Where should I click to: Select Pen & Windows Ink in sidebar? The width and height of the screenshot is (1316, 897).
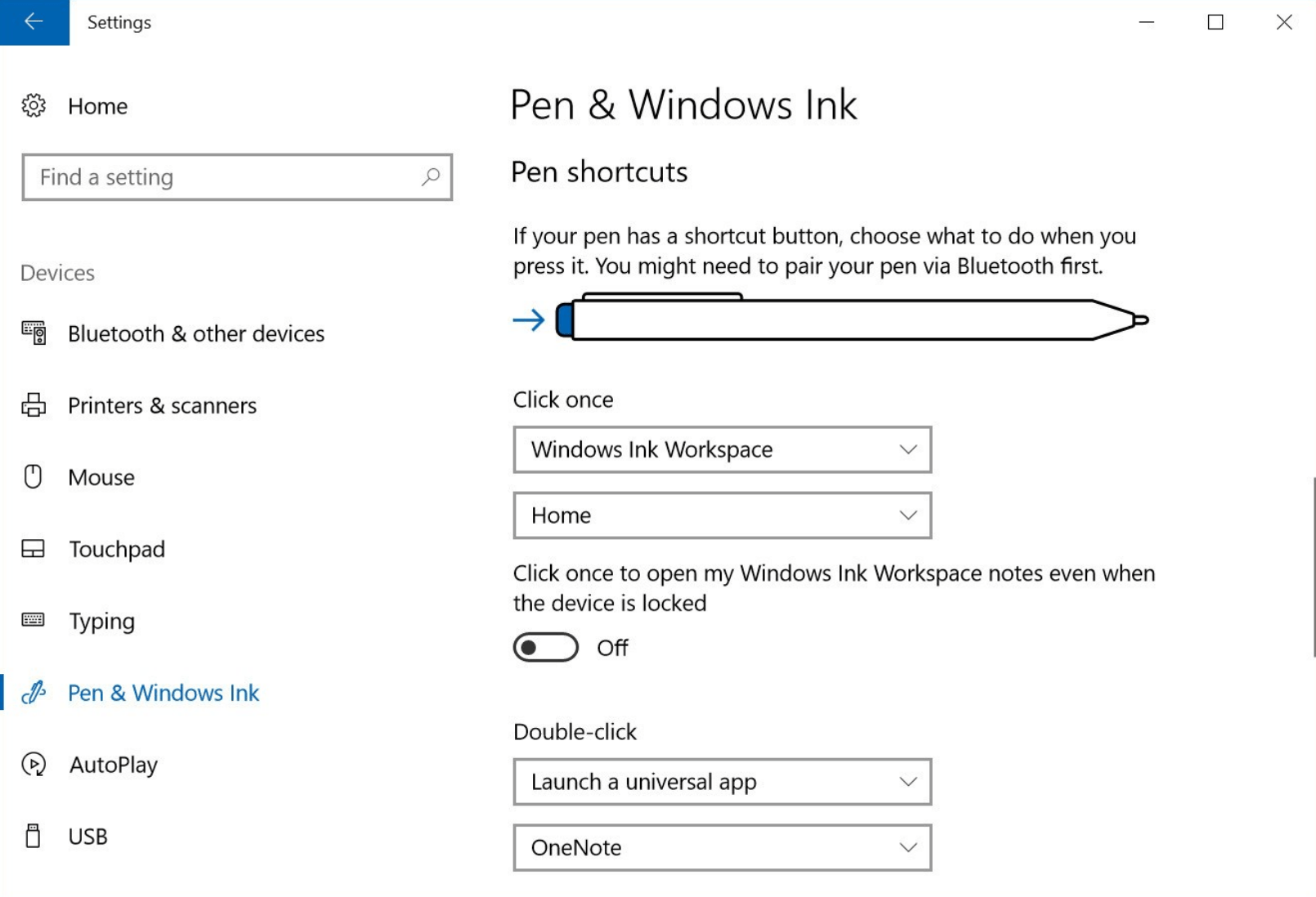163,693
